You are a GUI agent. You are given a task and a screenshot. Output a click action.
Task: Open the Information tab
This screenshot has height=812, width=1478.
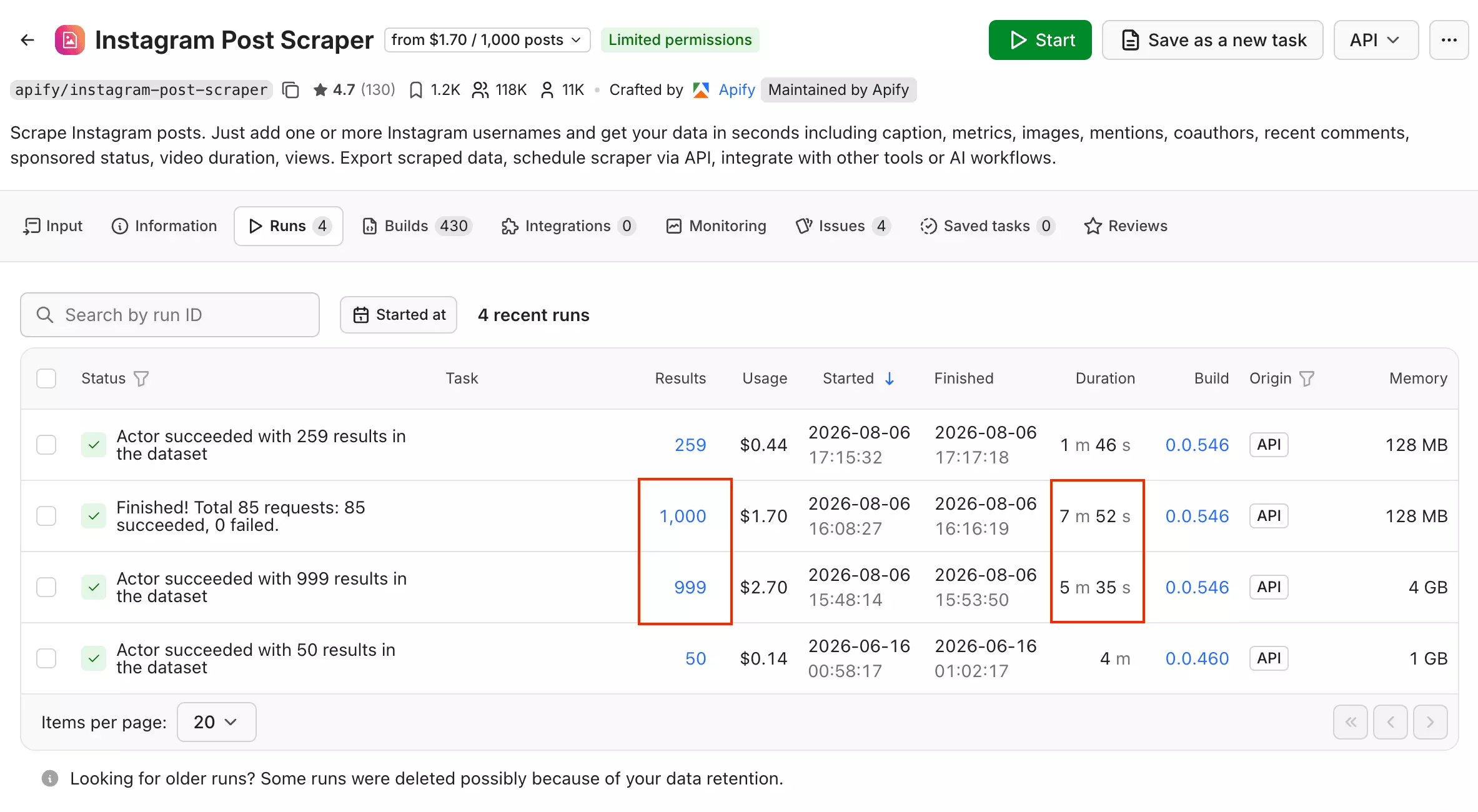click(x=164, y=226)
